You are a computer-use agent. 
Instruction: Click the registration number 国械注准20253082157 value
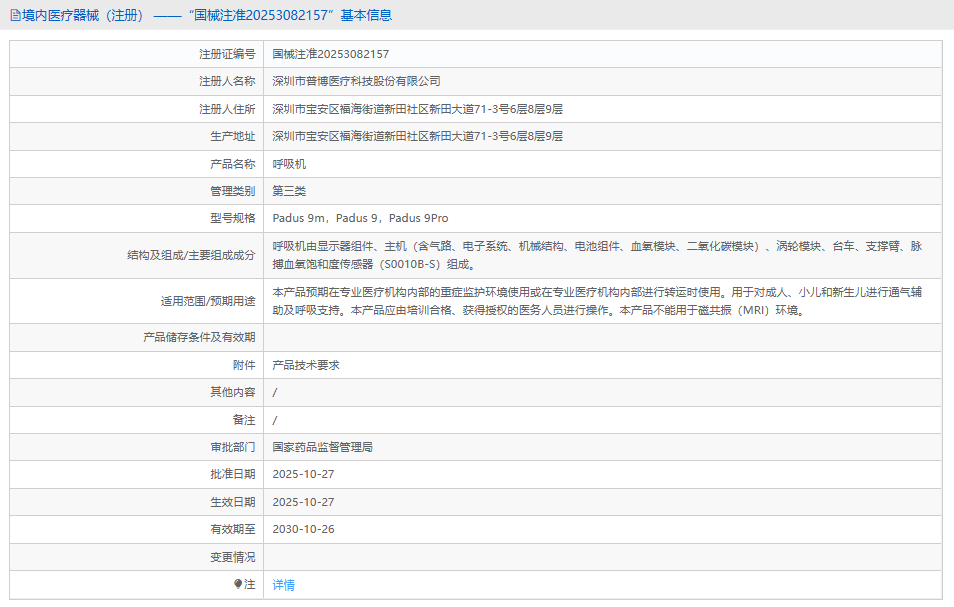coord(331,54)
